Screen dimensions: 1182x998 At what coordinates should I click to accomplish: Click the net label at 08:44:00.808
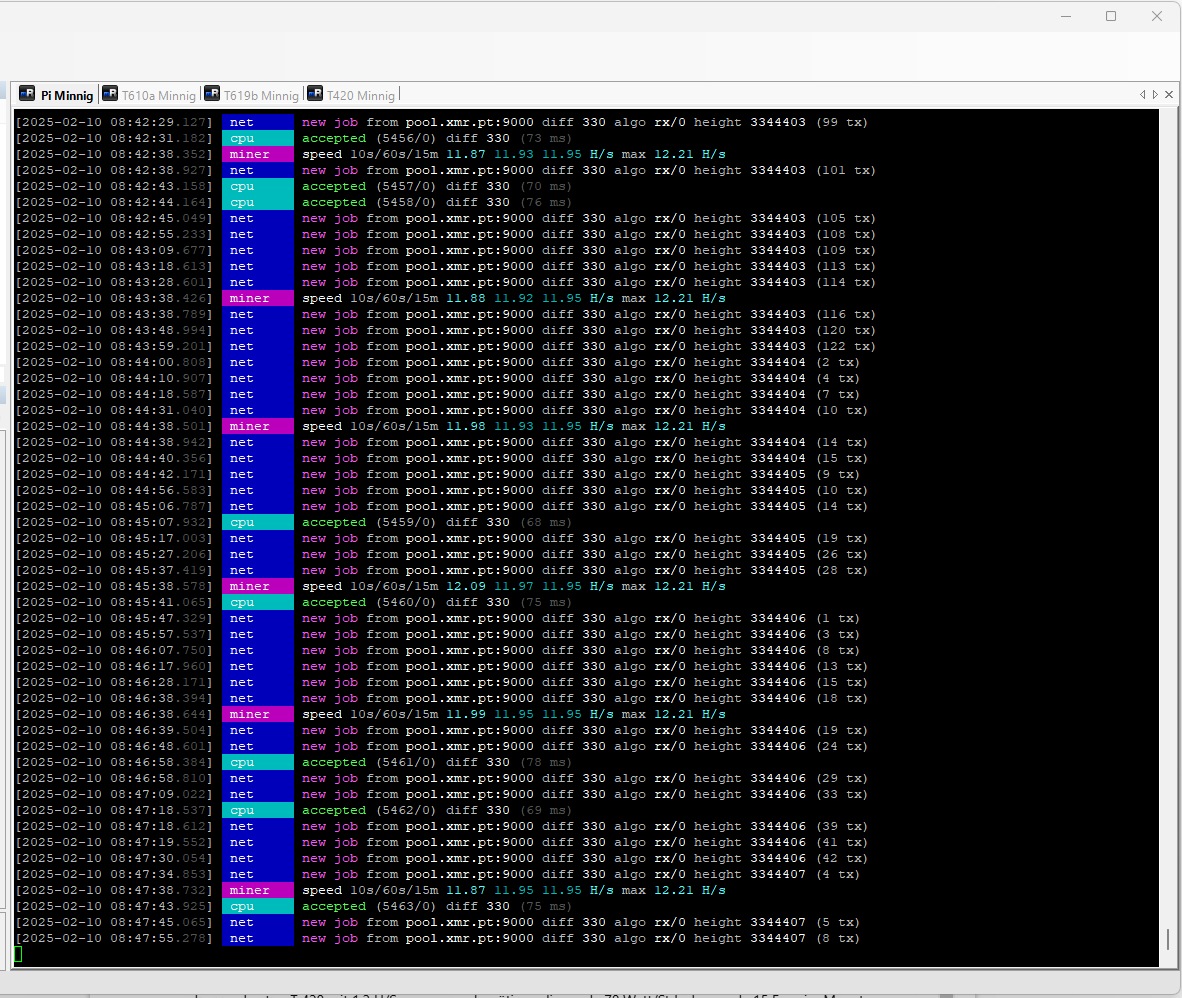pos(257,362)
